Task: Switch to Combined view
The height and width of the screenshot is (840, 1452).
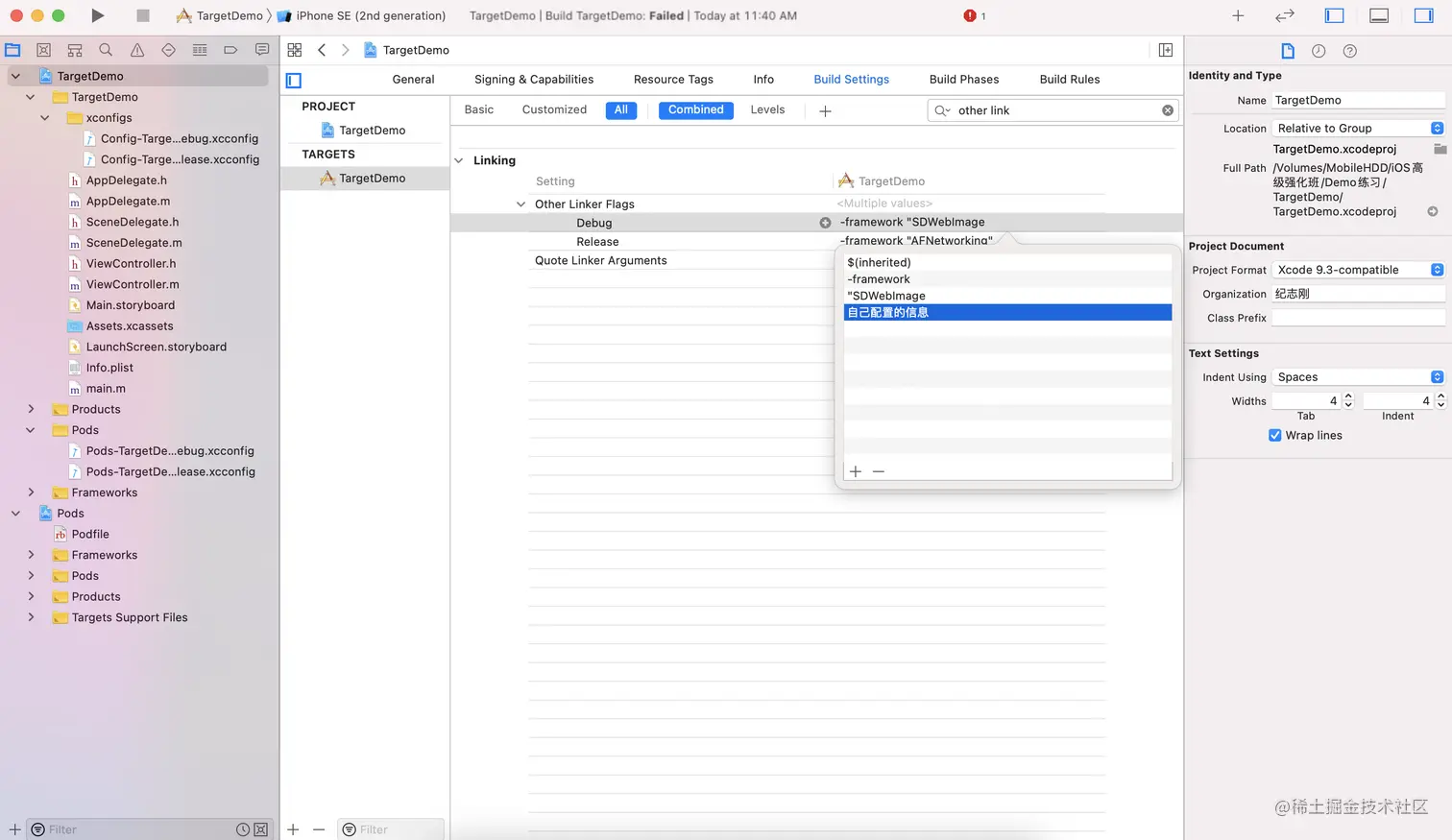Action: (x=696, y=110)
